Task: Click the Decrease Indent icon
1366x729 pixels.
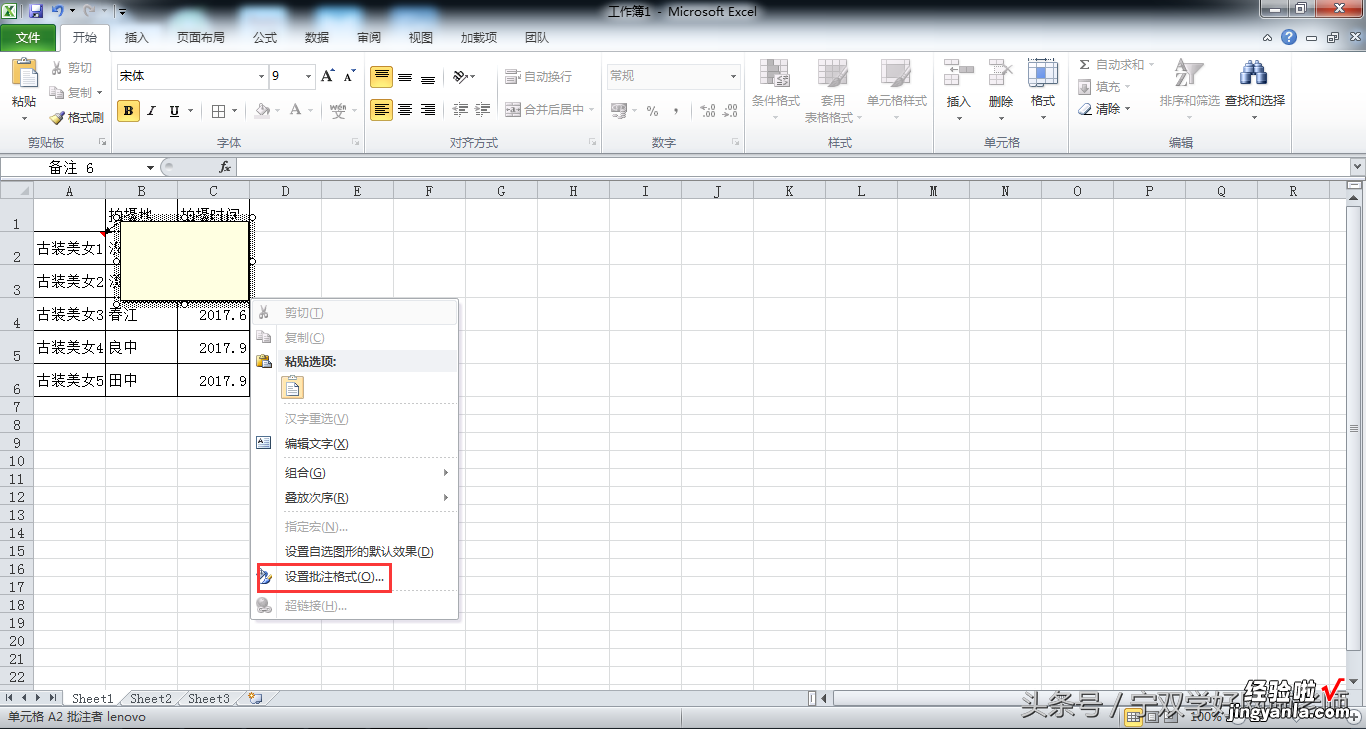Action: tap(460, 110)
